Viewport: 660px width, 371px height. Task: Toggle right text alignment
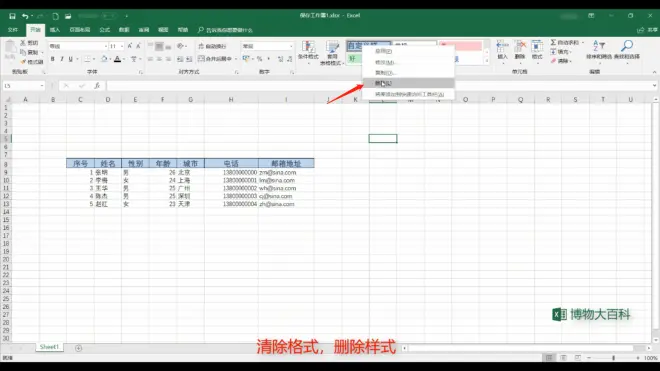coord(168,59)
